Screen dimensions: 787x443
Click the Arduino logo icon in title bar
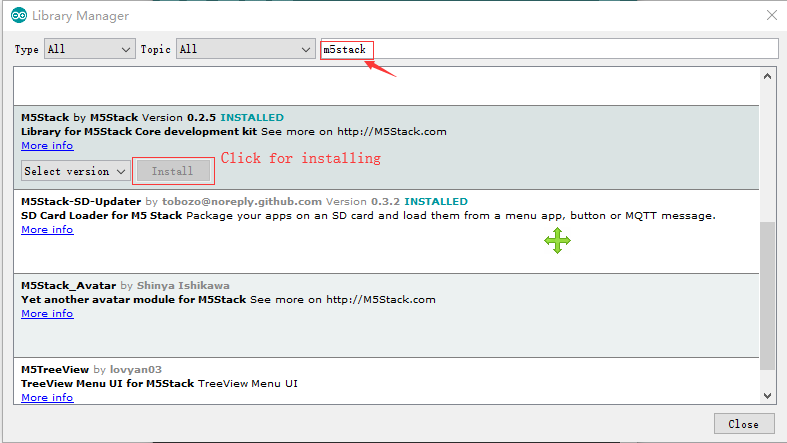[19, 16]
